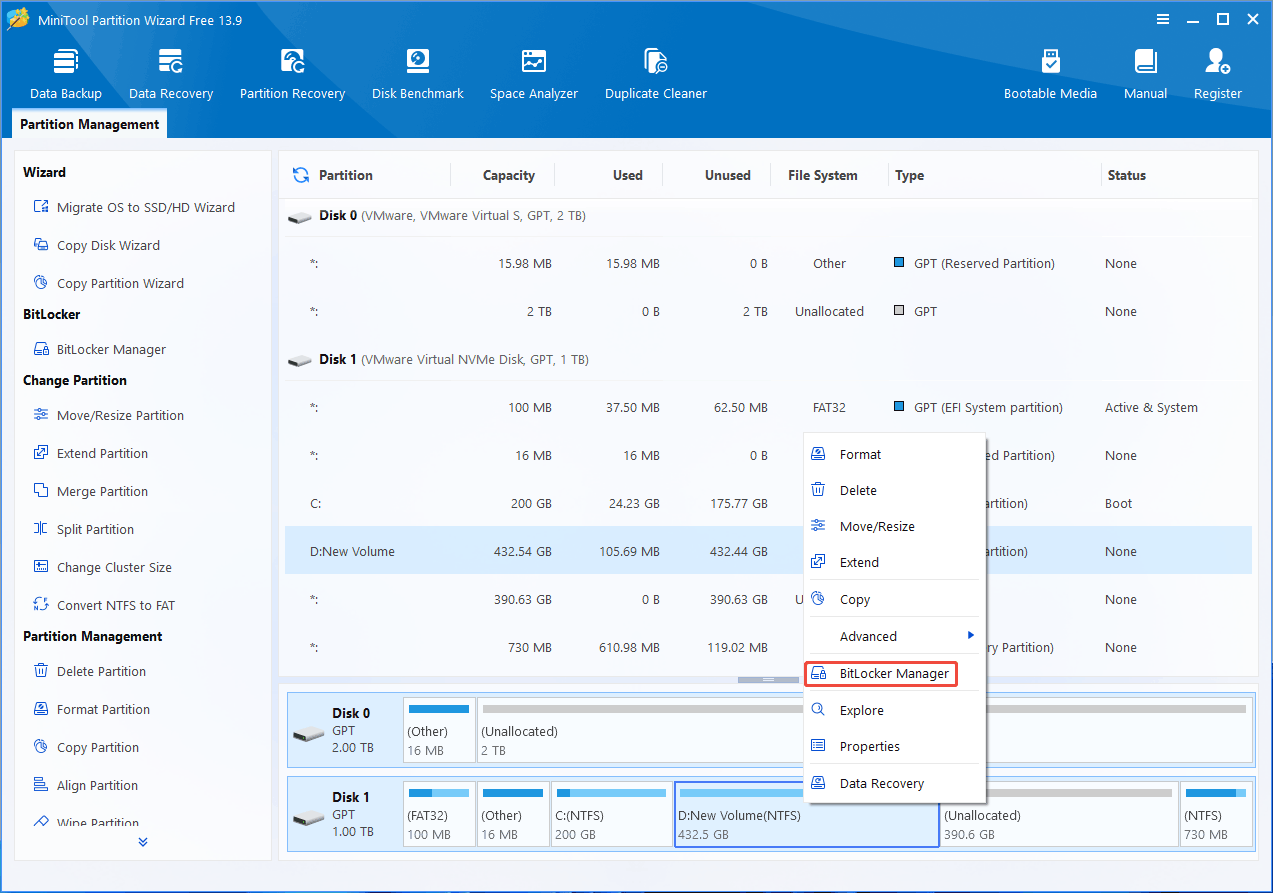Open the Partition Recovery tool
Screen dimensions: 1273x893
(292, 73)
